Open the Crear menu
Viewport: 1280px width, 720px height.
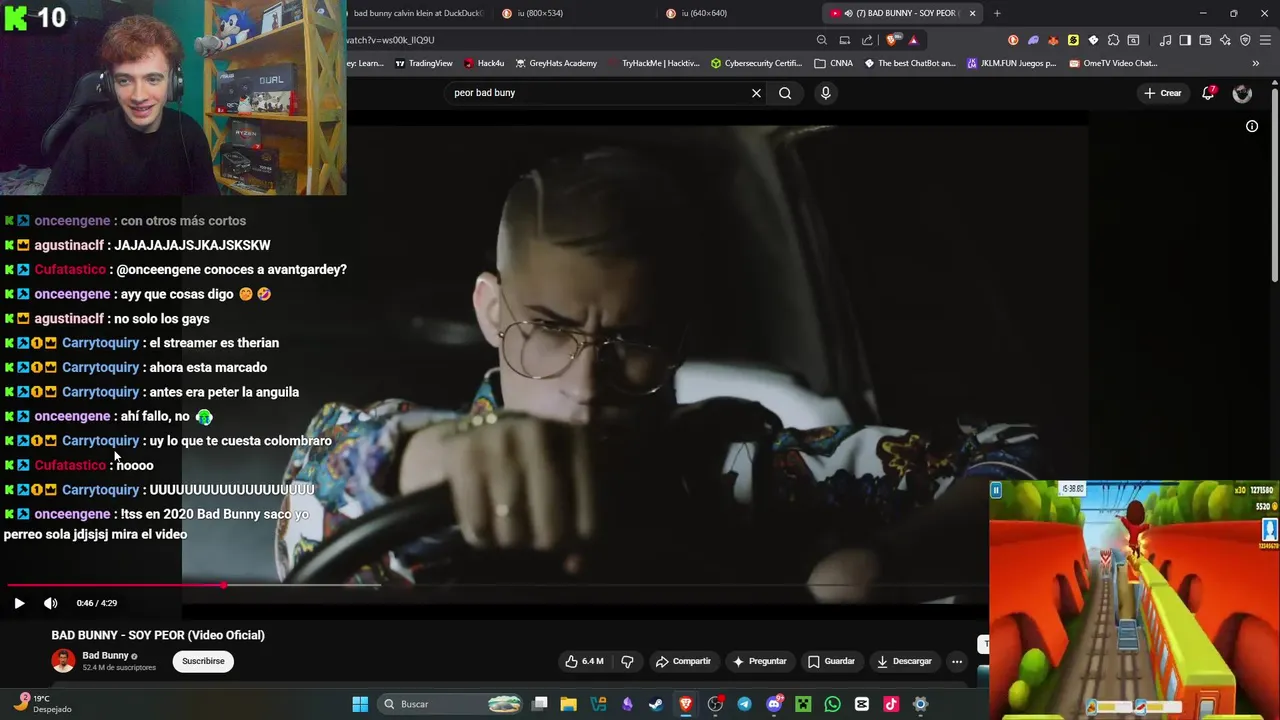pos(1163,93)
